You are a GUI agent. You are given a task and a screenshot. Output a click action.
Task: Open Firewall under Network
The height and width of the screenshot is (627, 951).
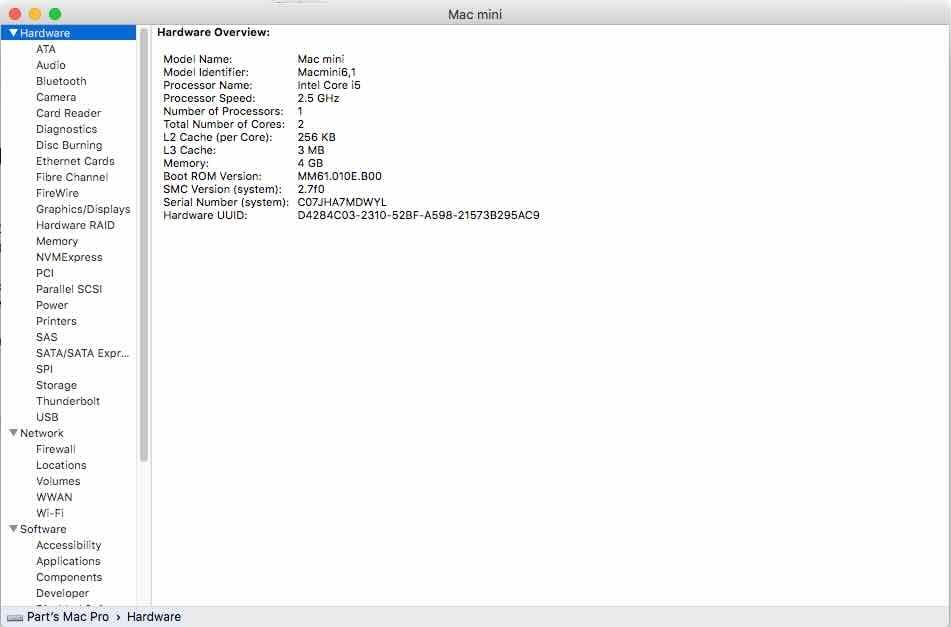pos(56,449)
